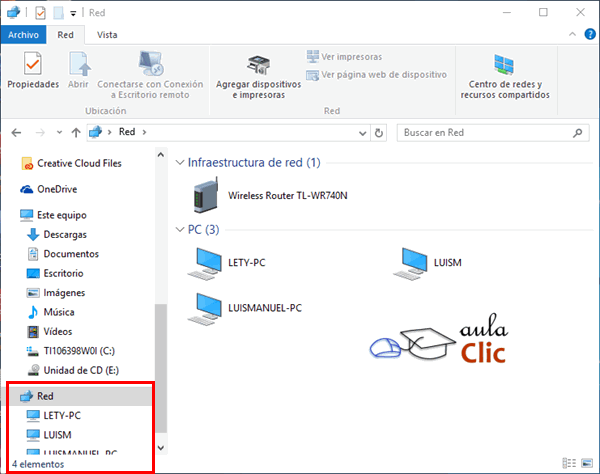Open the address bar history dropdown

point(362,132)
